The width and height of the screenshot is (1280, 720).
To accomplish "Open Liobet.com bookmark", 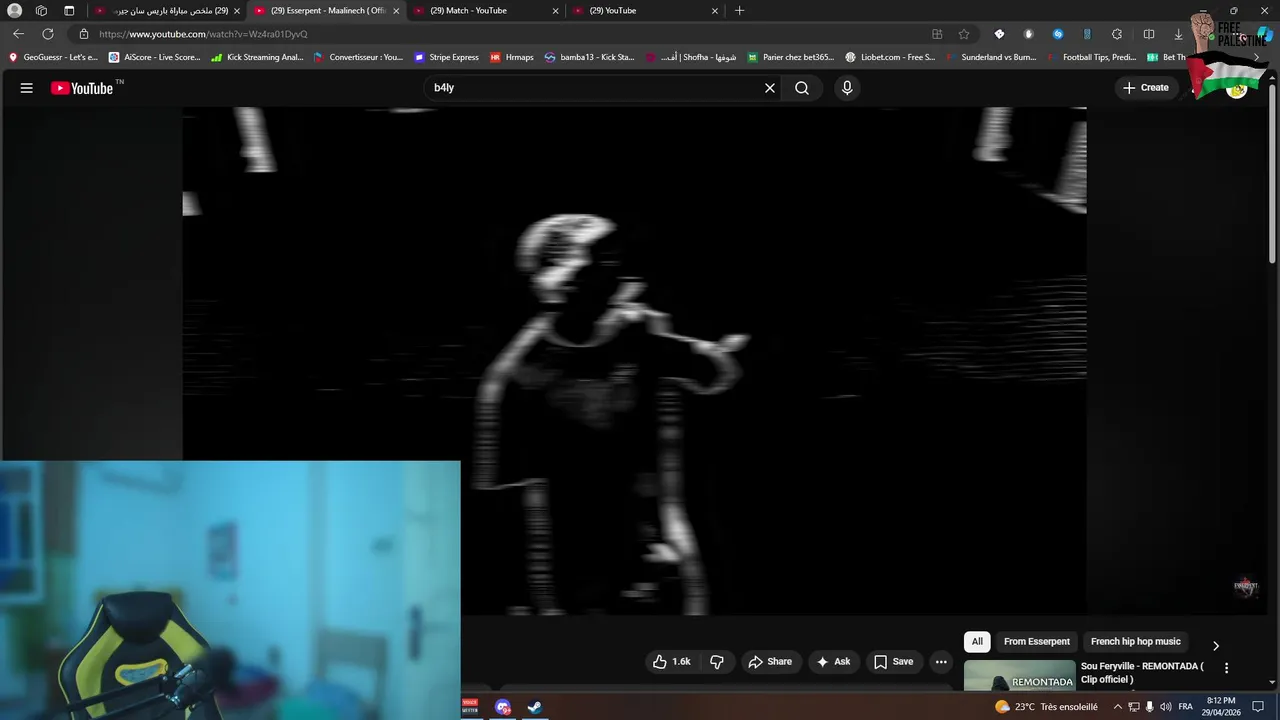I will pyautogui.click(x=890, y=57).
